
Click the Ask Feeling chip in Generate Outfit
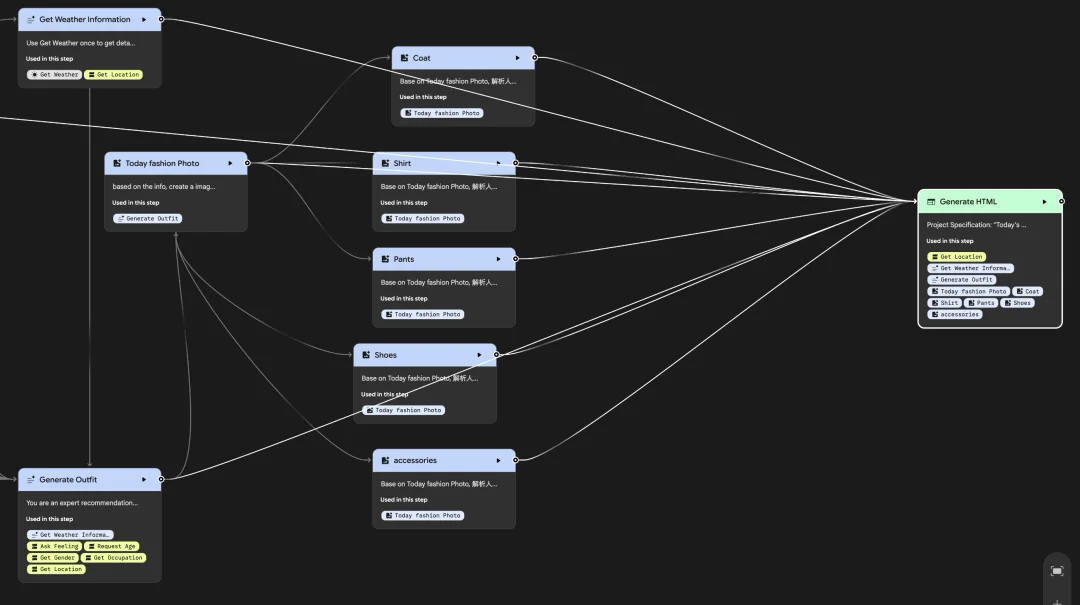pos(54,546)
